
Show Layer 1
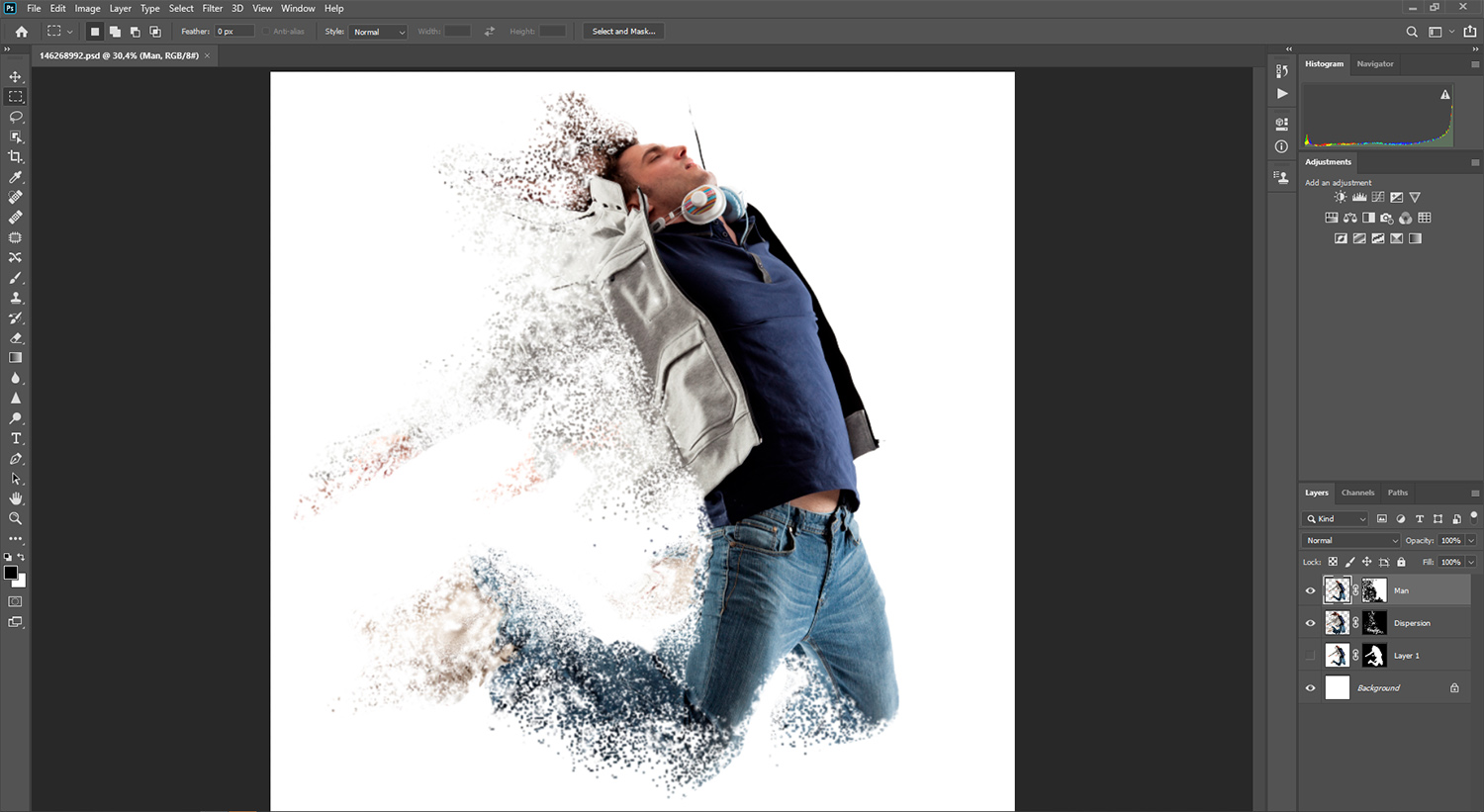click(1310, 655)
